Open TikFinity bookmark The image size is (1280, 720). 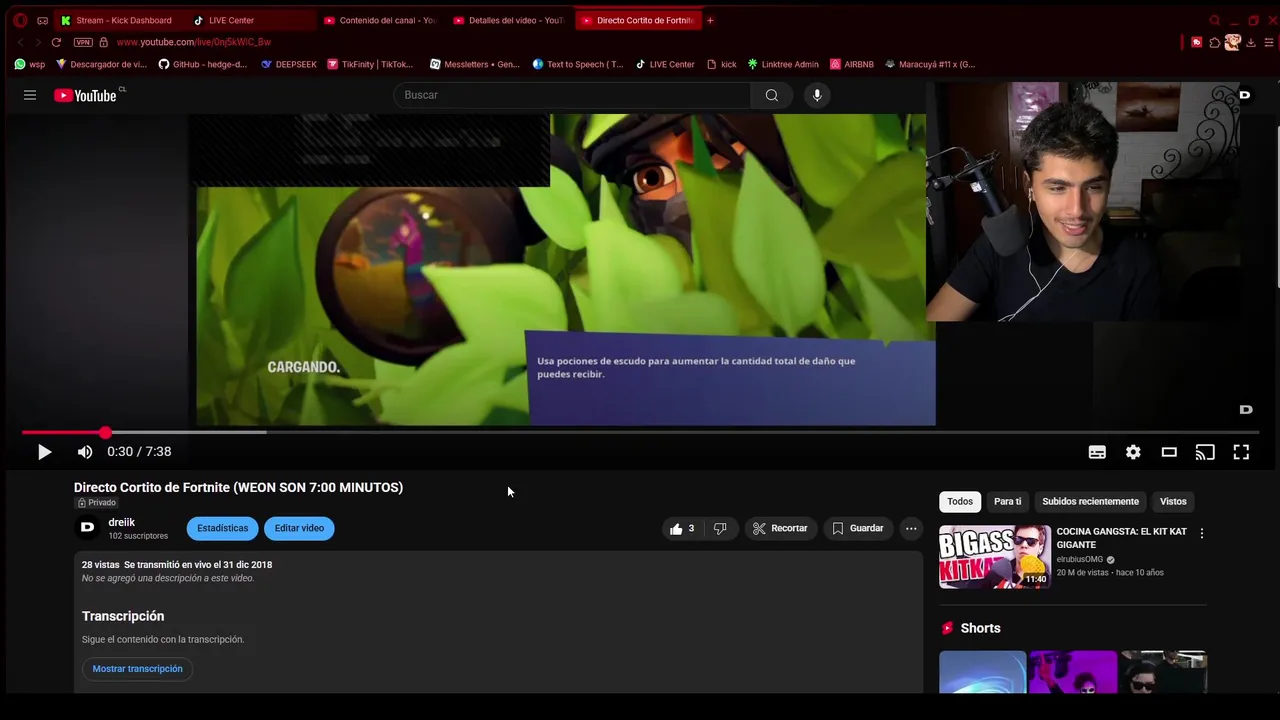click(370, 64)
